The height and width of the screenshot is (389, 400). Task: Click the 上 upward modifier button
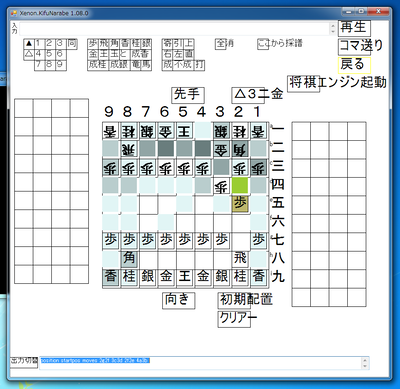pos(189,44)
